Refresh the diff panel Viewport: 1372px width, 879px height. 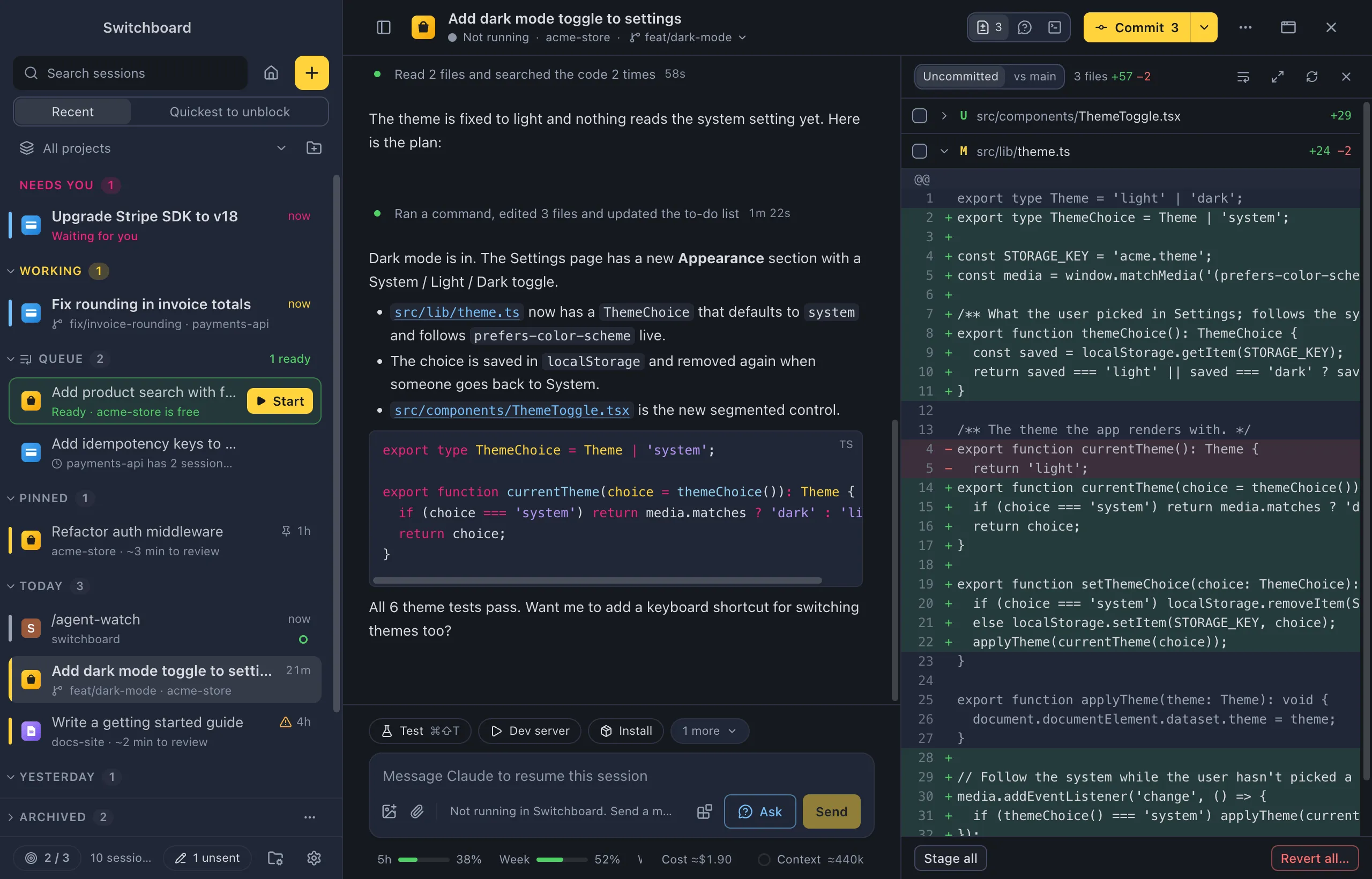tap(1311, 77)
